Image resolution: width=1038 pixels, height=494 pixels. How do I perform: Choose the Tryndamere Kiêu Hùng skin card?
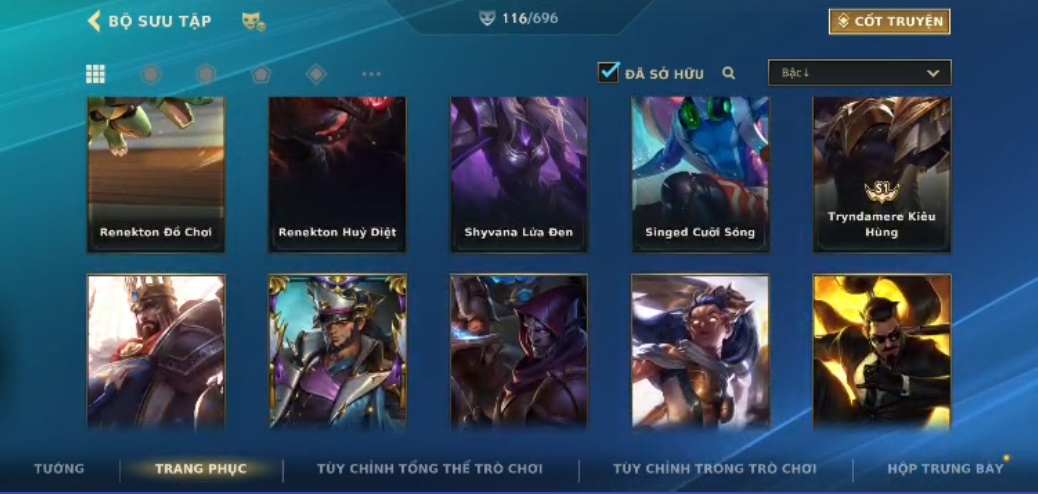882,175
